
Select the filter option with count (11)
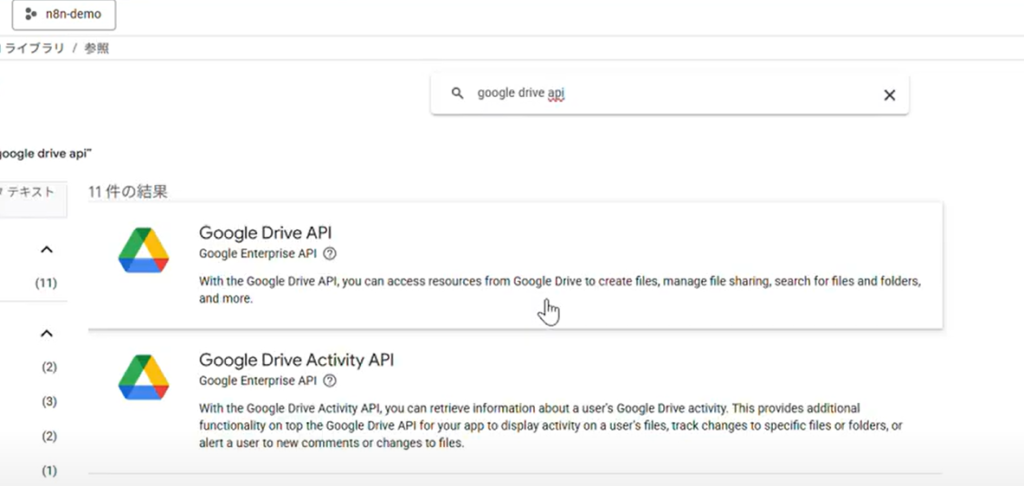pos(46,283)
